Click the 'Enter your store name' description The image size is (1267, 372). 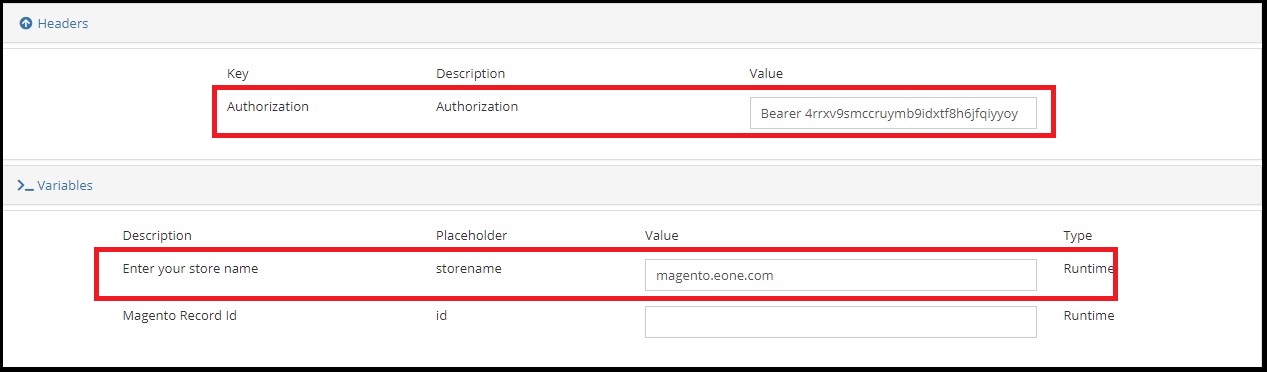tap(190, 268)
